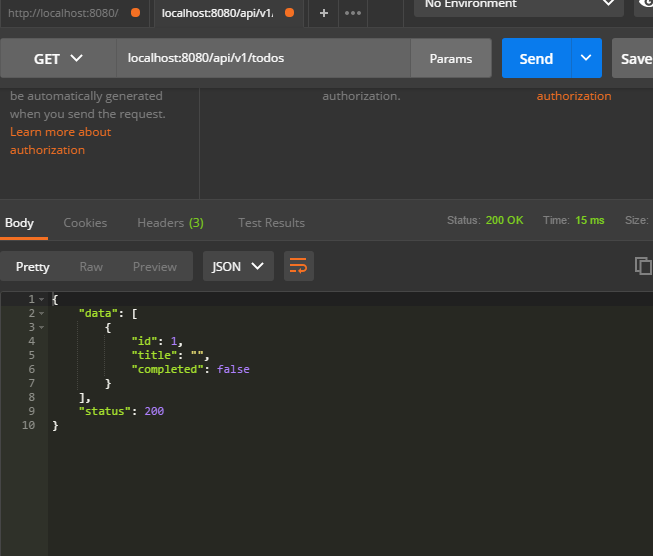Viewport: 653px width, 556px height.
Task: Open the Send options dropdown arrow
Action: pos(586,58)
